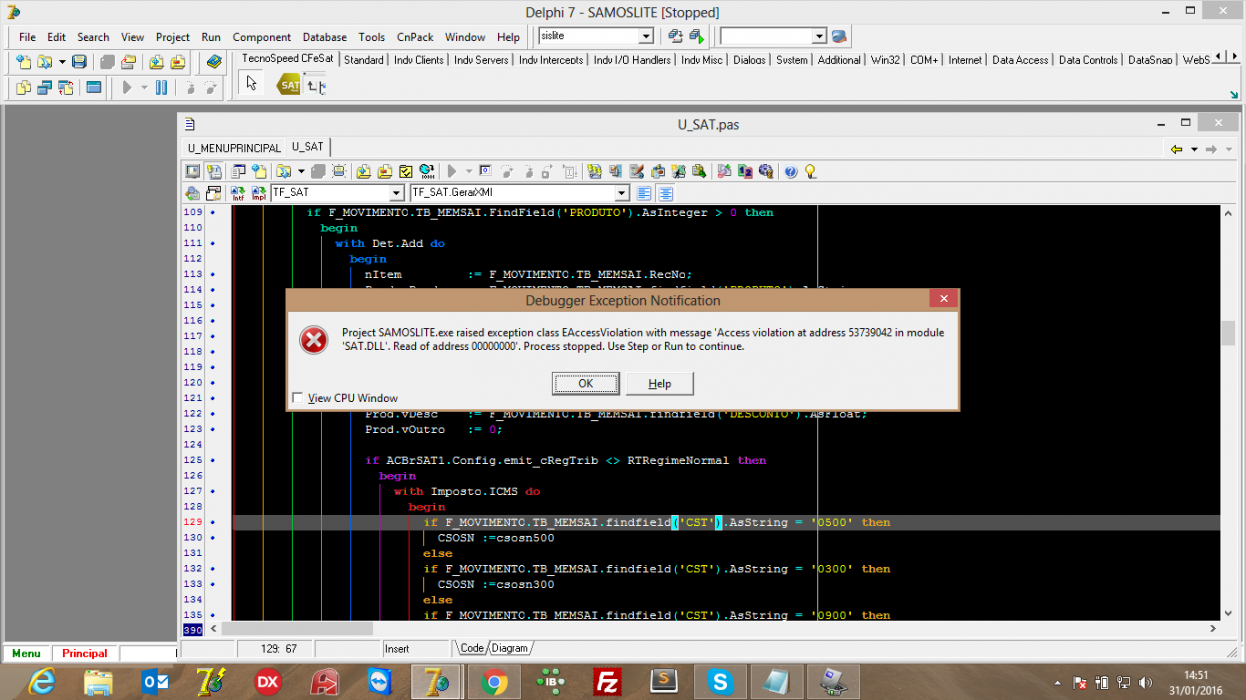
Task: Open the sislite desktop dropdown
Action: 646,36
